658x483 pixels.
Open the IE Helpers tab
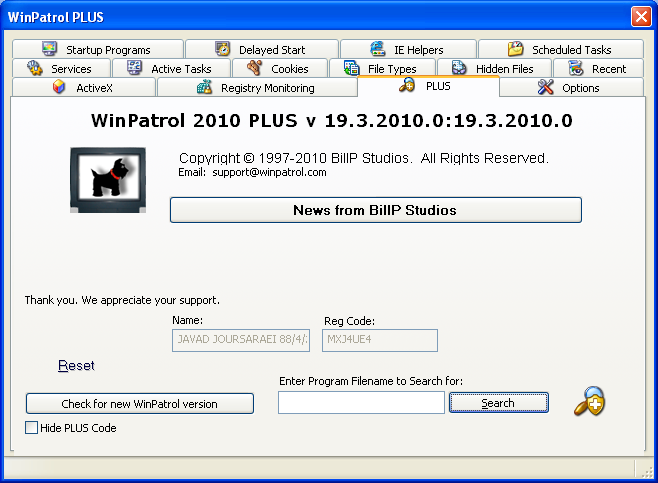tap(408, 49)
